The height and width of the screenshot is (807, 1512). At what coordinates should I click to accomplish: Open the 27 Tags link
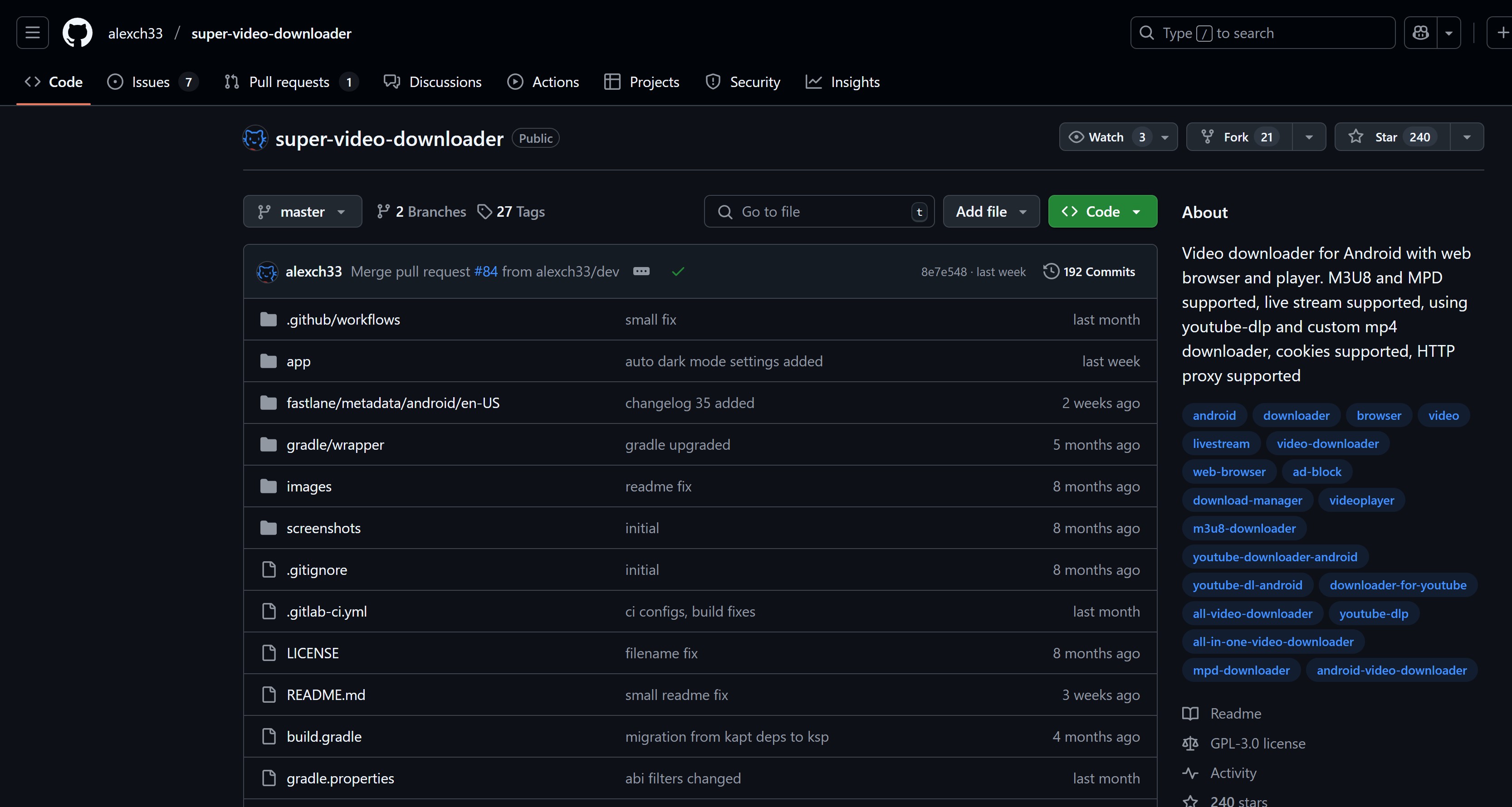[511, 212]
